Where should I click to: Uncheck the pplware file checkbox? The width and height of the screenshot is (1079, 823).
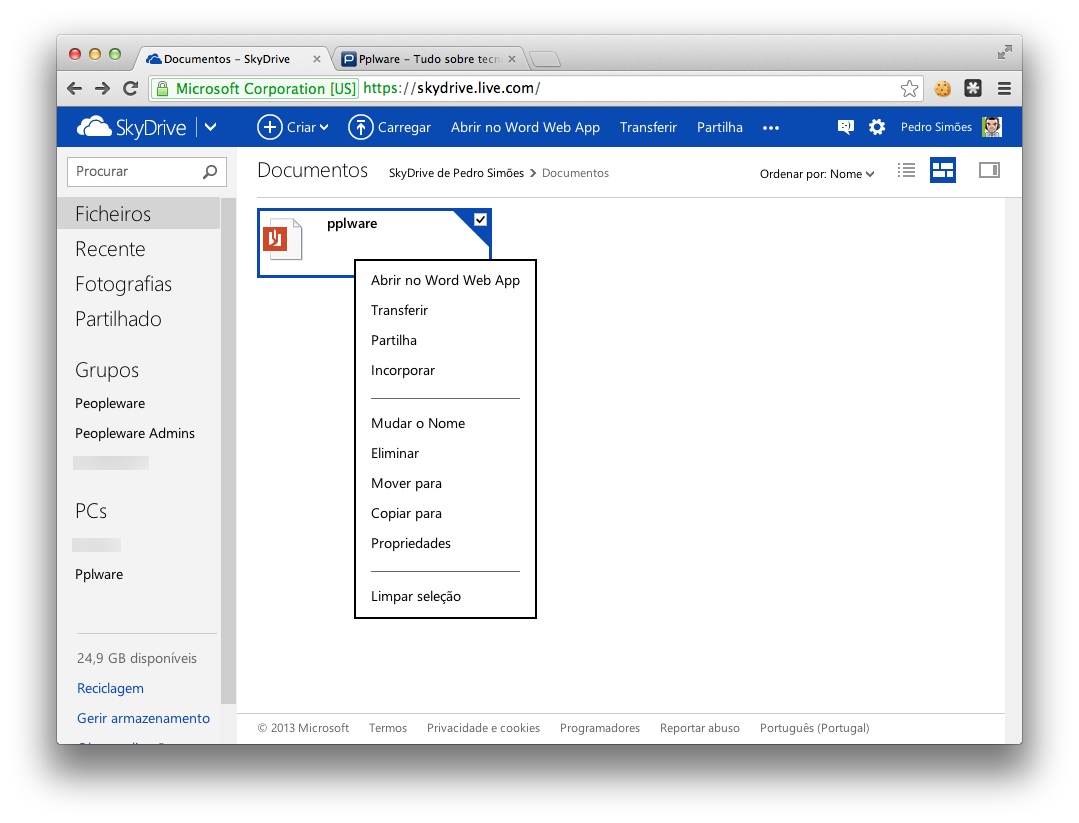point(480,220)
